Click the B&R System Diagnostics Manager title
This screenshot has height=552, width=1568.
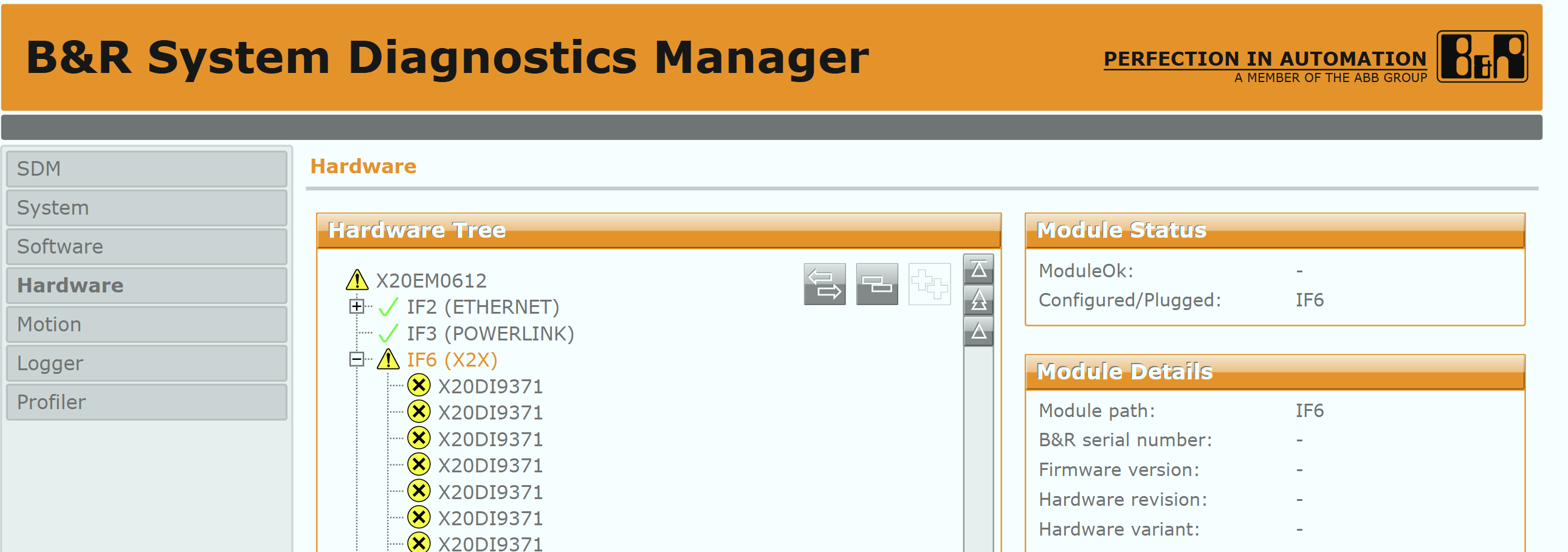click(x=447, y=58)
